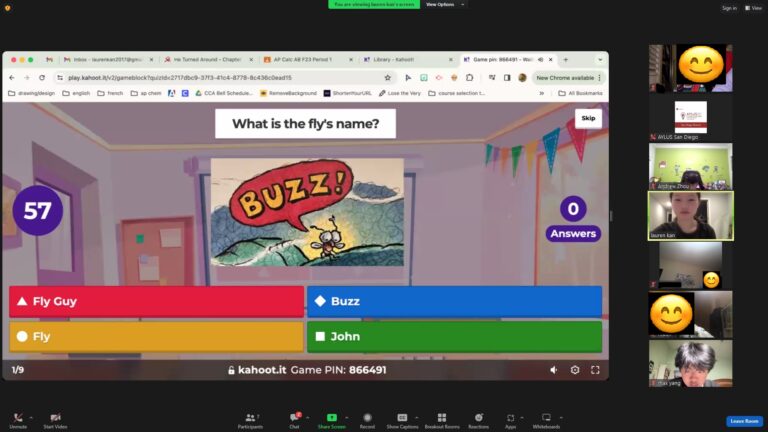Open the RemoveBackground bookmark
This screenshot has width=768, height=432.
(288, 93)
